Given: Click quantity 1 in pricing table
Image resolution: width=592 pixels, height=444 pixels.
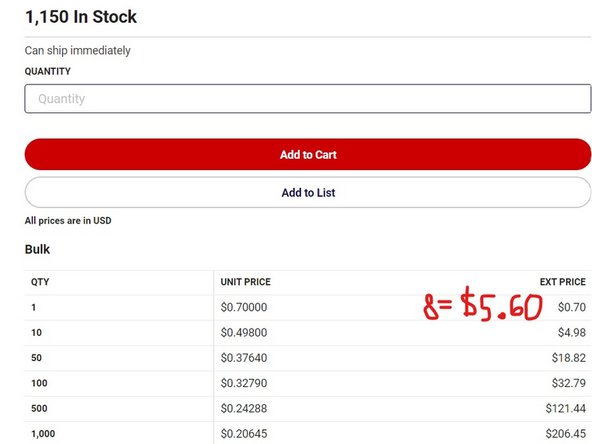Looking at the screenshot, I should tap(34, 307).
